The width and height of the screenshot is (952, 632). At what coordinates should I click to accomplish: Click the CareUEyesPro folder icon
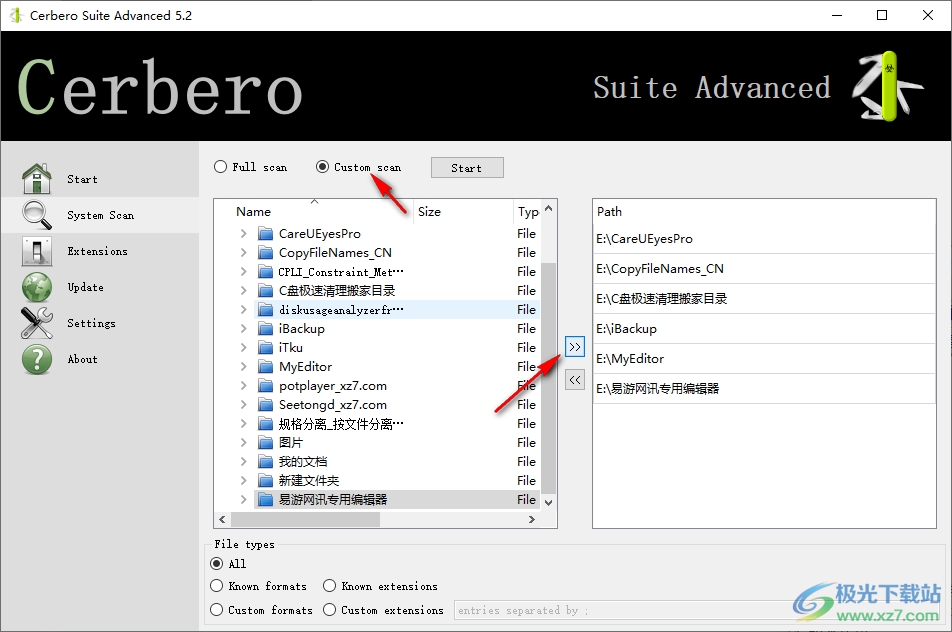[265, 234]
